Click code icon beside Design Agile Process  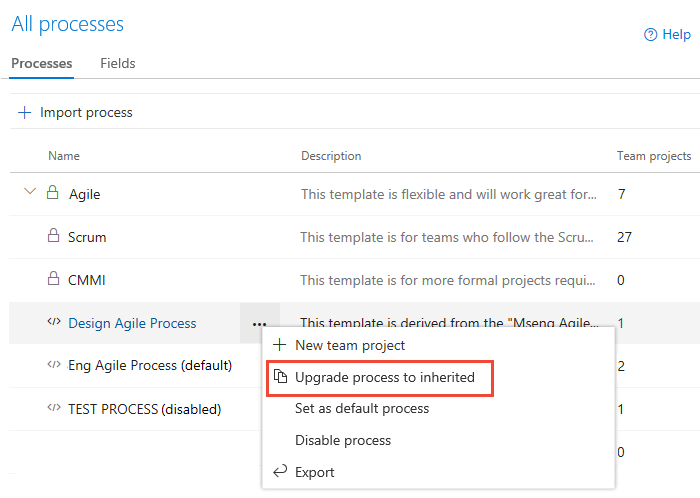[x=54, y=323]
